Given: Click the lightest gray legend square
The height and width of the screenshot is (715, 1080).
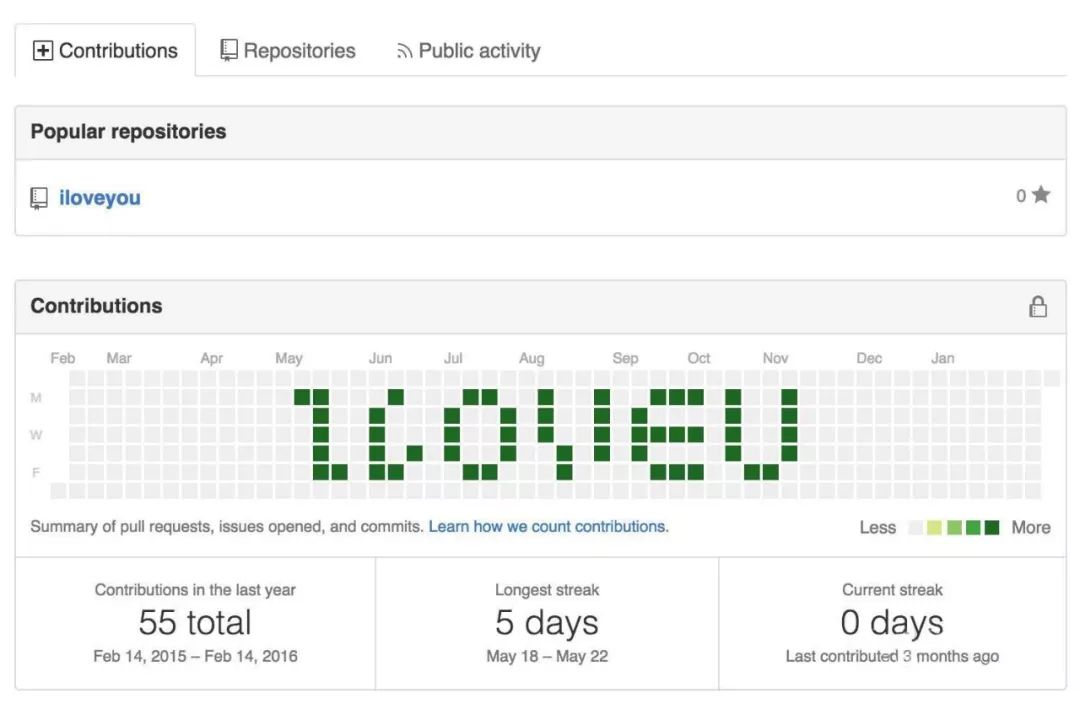Looking at the screenshot, I should (915, 528).
